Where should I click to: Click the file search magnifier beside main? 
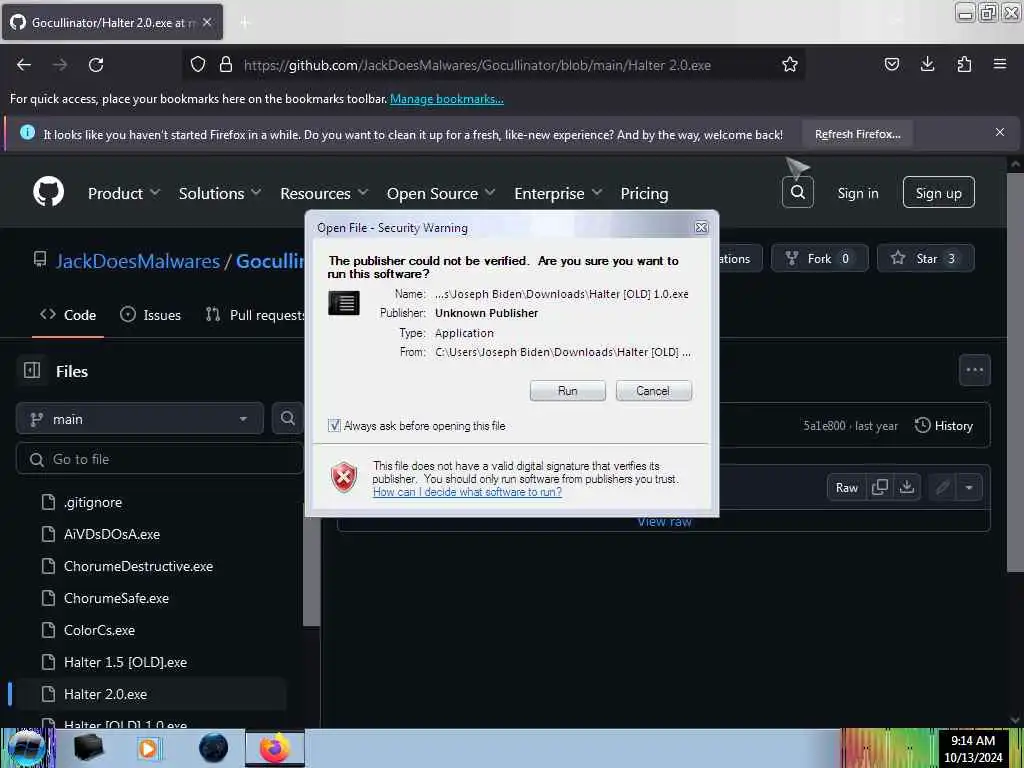[287, 418]
